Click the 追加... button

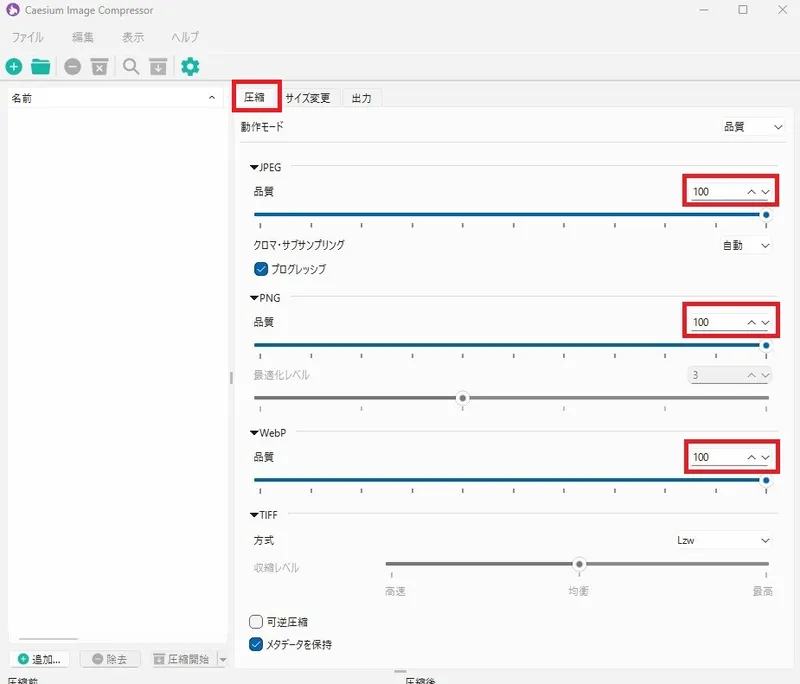tap(39, 660)
